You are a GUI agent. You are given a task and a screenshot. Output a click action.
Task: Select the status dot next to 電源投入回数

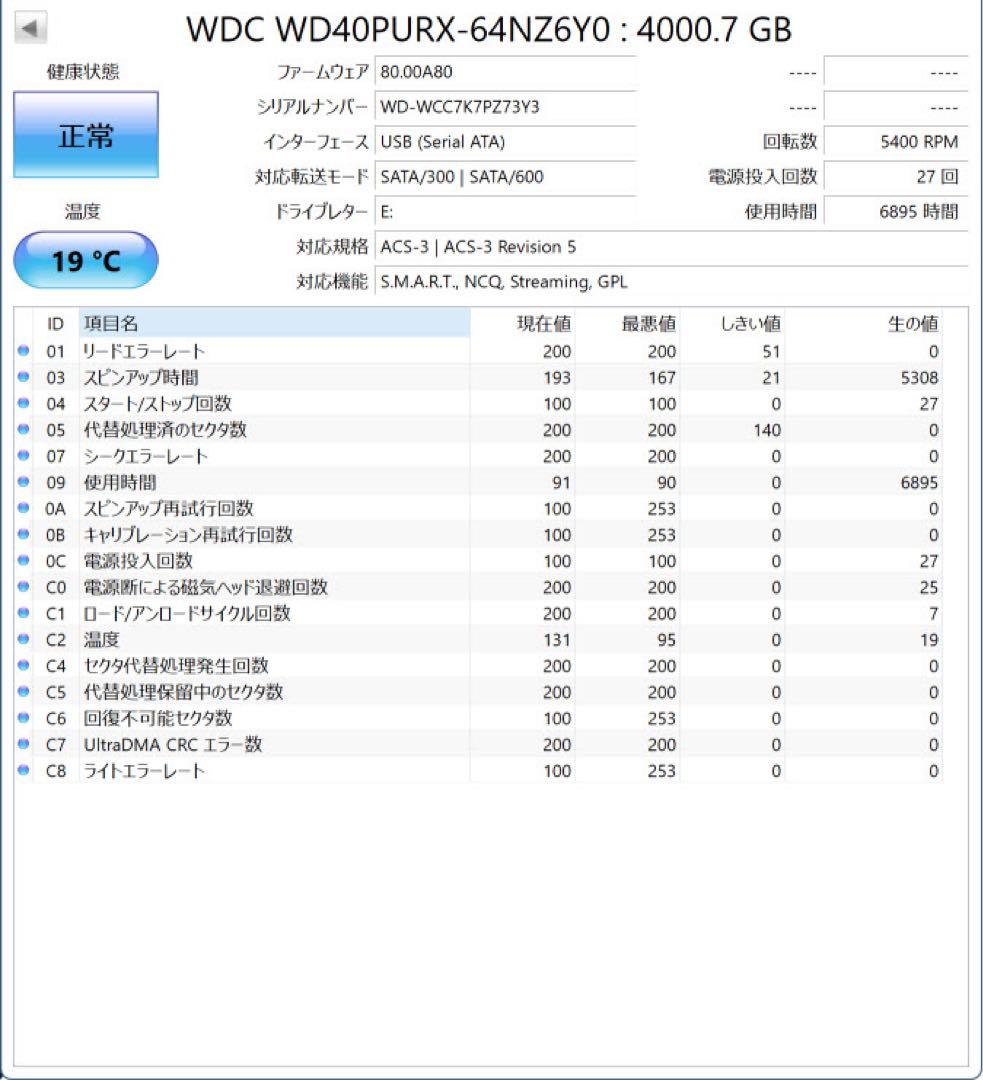click(22, 561)
